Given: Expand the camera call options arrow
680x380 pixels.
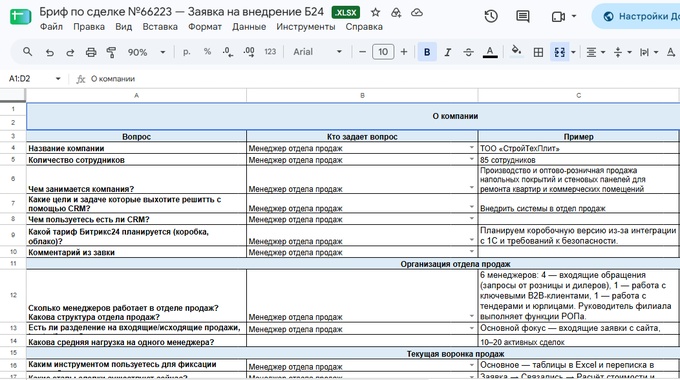Looking at the screenshot, I should (574, 16).
